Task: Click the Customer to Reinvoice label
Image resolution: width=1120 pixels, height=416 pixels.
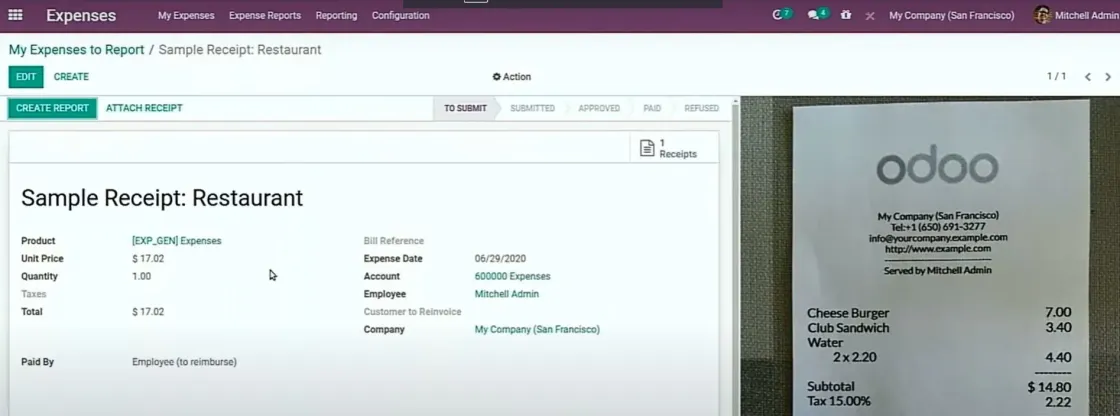Action: tap(412, 312)
